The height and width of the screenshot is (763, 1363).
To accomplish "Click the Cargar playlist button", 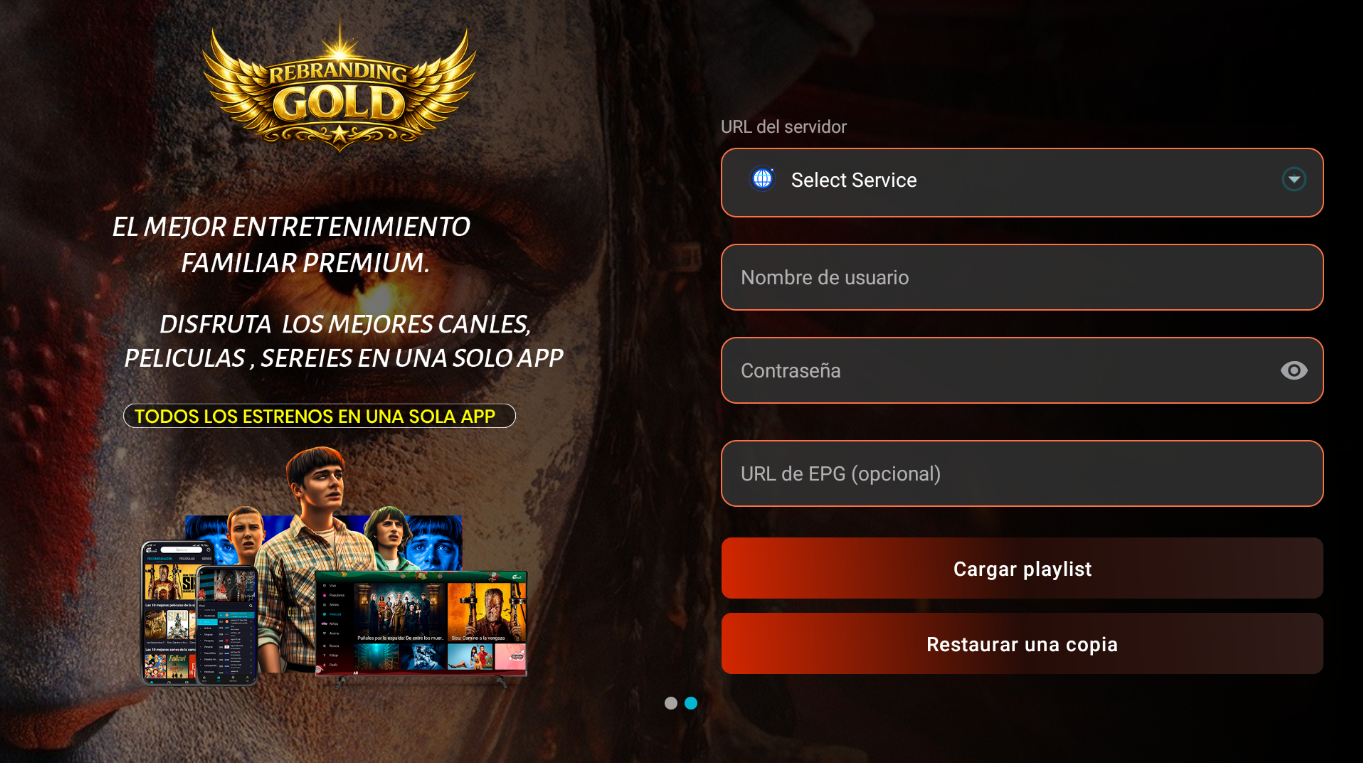I will pos(1022,568).
